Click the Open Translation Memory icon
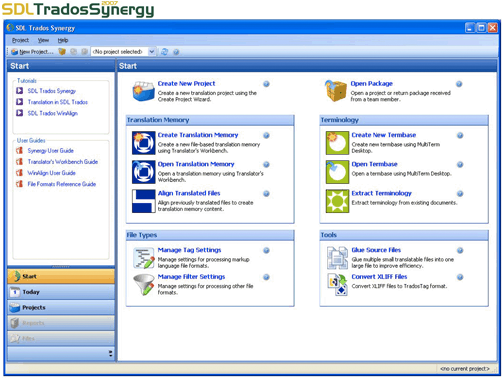503x382 pixels. tap(143, 172)
